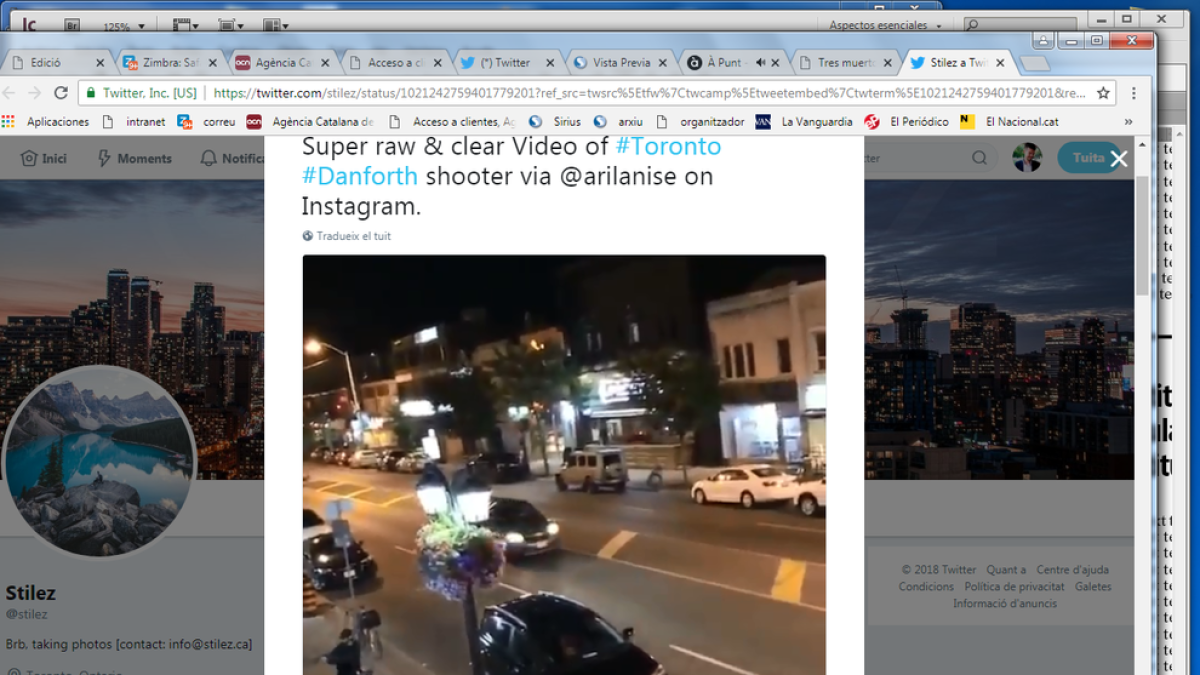Screen dimensions: 1200x675
Task: Open the Sirius bookmark icon
Action: point(535,122)
